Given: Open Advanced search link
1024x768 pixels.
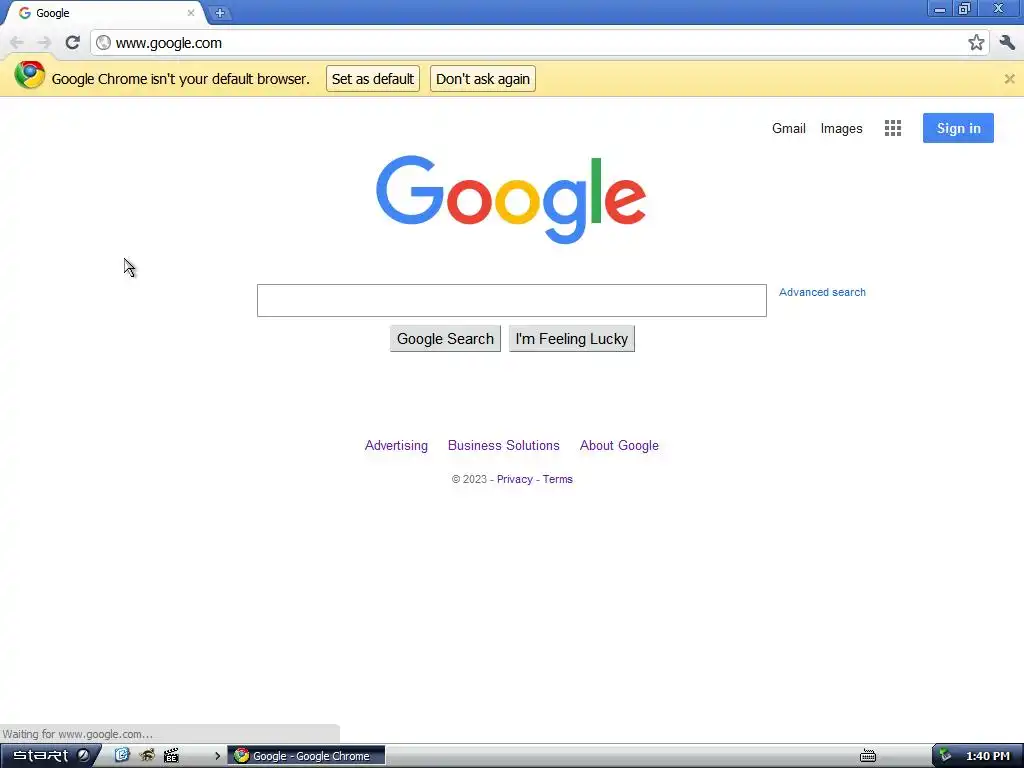Looking at the screenshot, I should click(x=822, y=293).
